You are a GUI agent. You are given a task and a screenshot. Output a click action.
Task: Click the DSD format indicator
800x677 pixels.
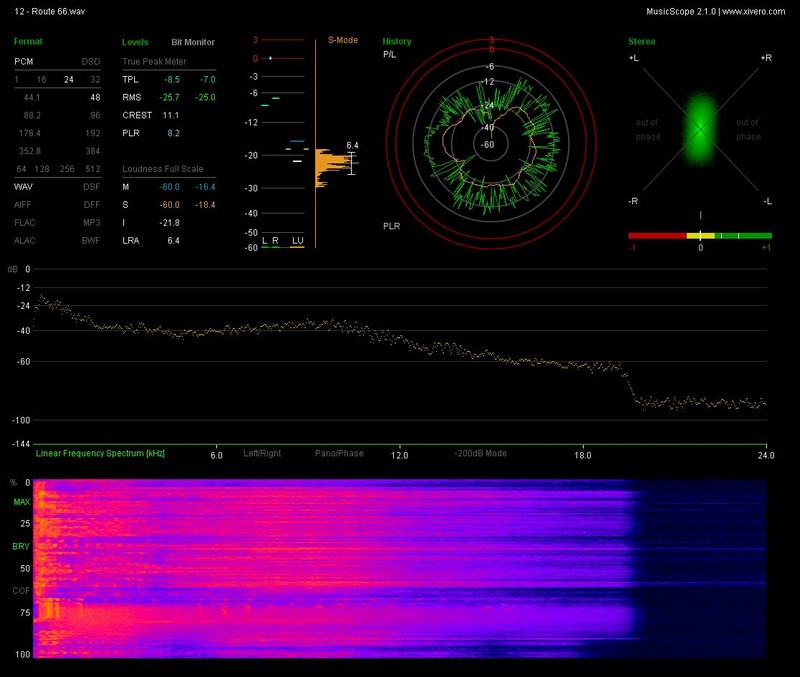click(91, 62)
